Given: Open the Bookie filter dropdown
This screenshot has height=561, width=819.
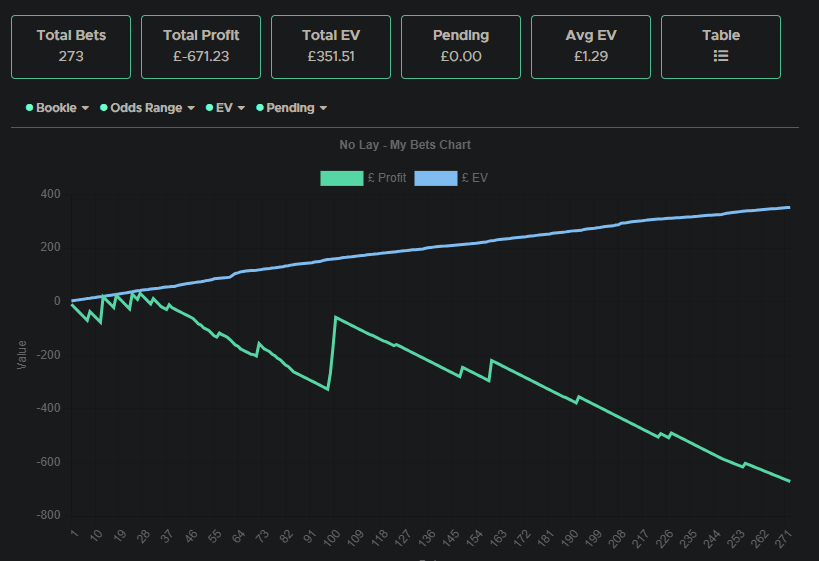Looking at the screenshot, I should pos(56,108).
